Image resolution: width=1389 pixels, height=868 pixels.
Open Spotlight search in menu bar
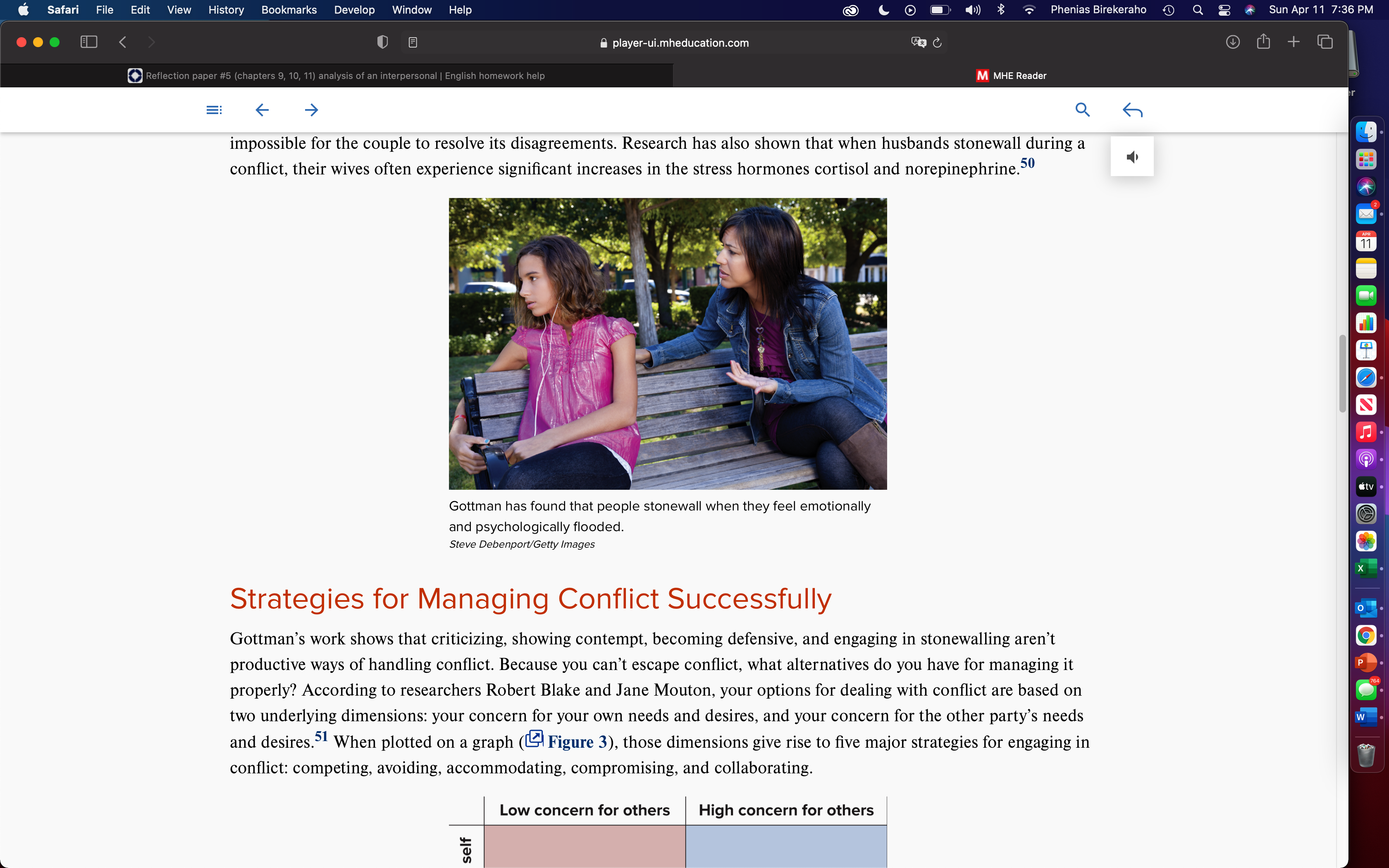(x=1197, y=10)
